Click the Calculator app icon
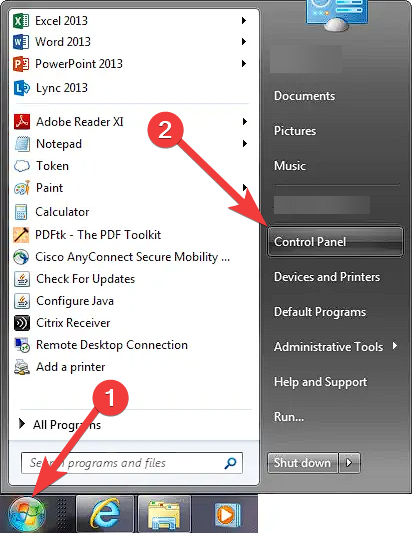The width and height of the screenshot is (412, 533). click(21, 212)
